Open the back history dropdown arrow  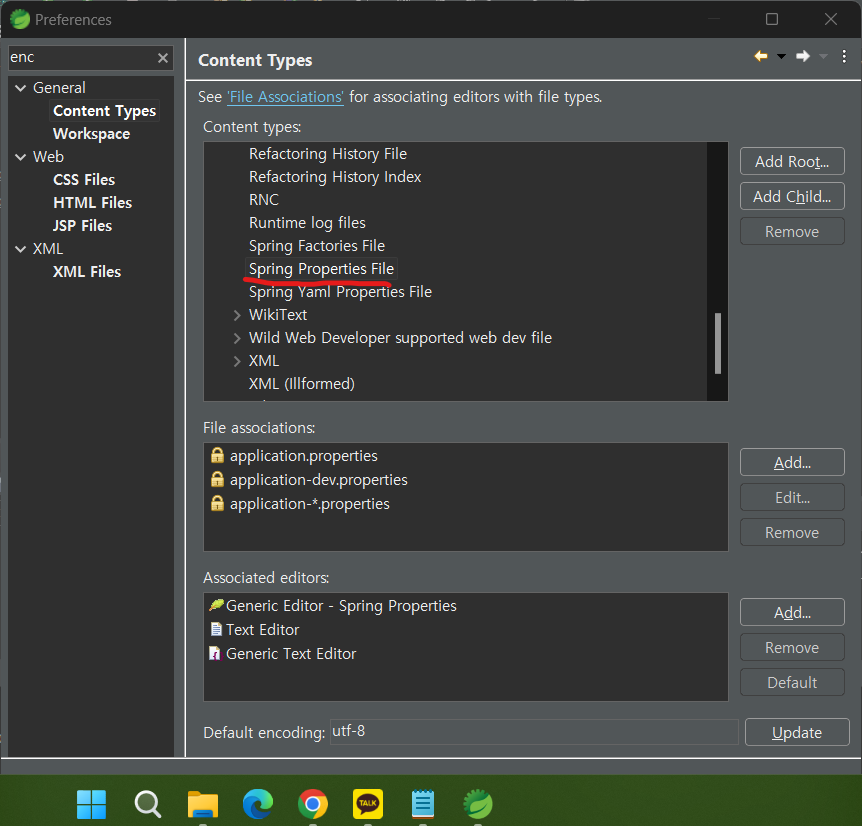781,56
